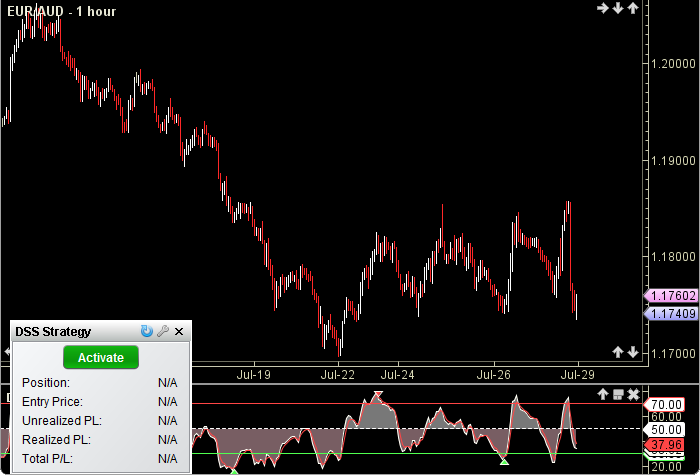
Task: Click the 1.18000 price axis label
Action: [673, 257]
